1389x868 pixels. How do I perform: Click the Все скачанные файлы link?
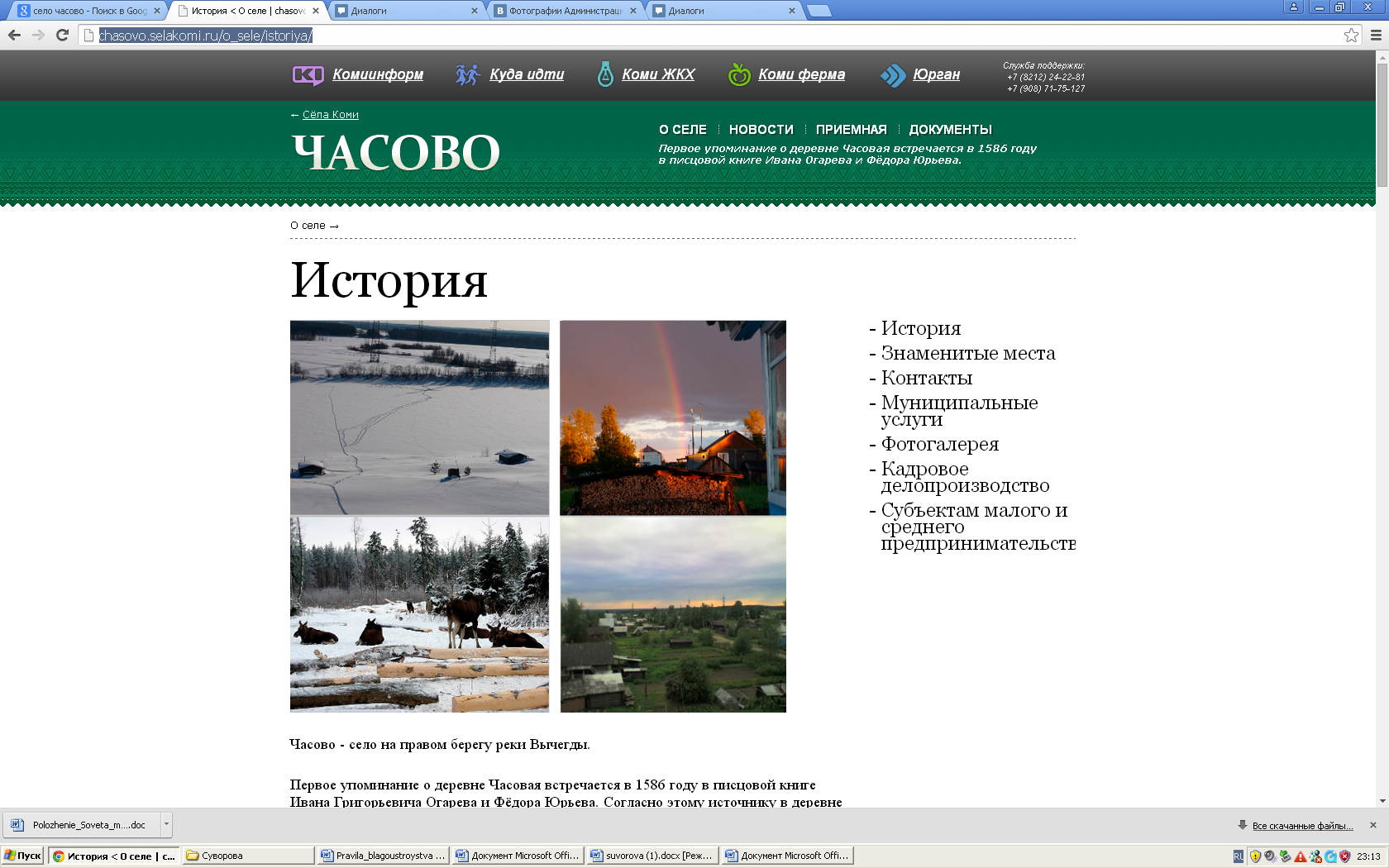(x=1302, y=826)
